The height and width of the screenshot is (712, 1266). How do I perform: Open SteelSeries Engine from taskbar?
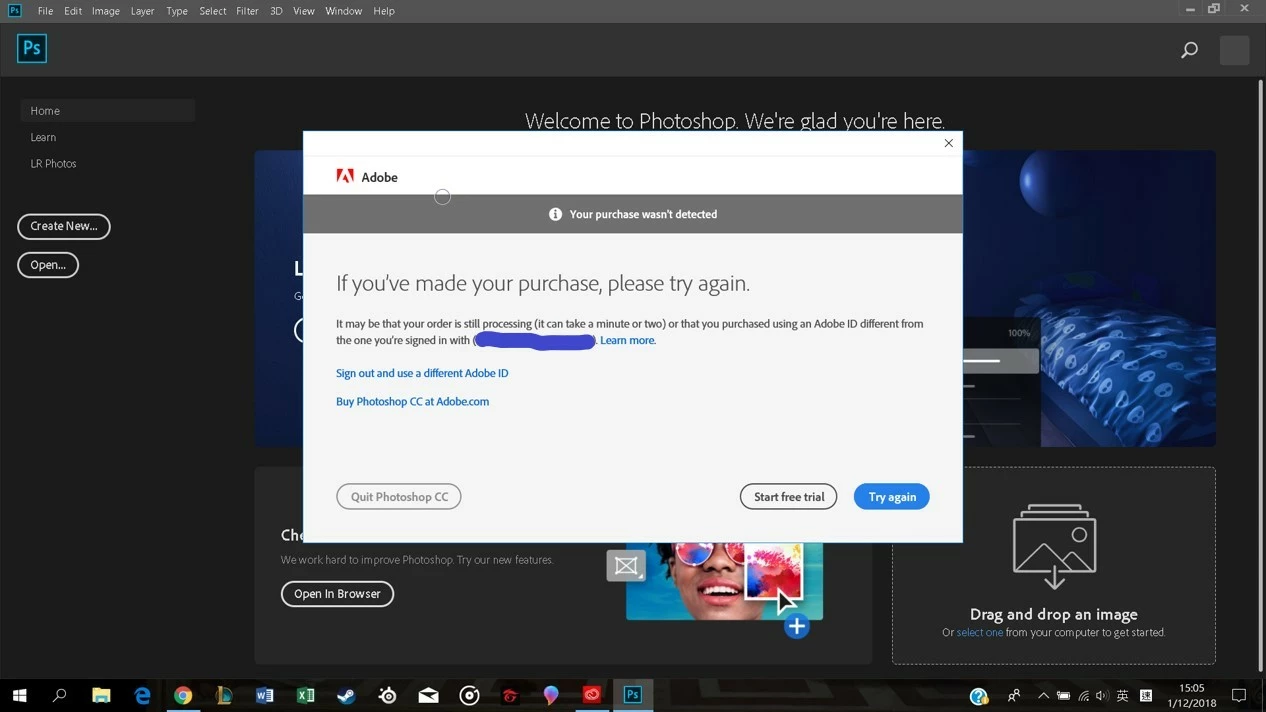tap(388, 695)
